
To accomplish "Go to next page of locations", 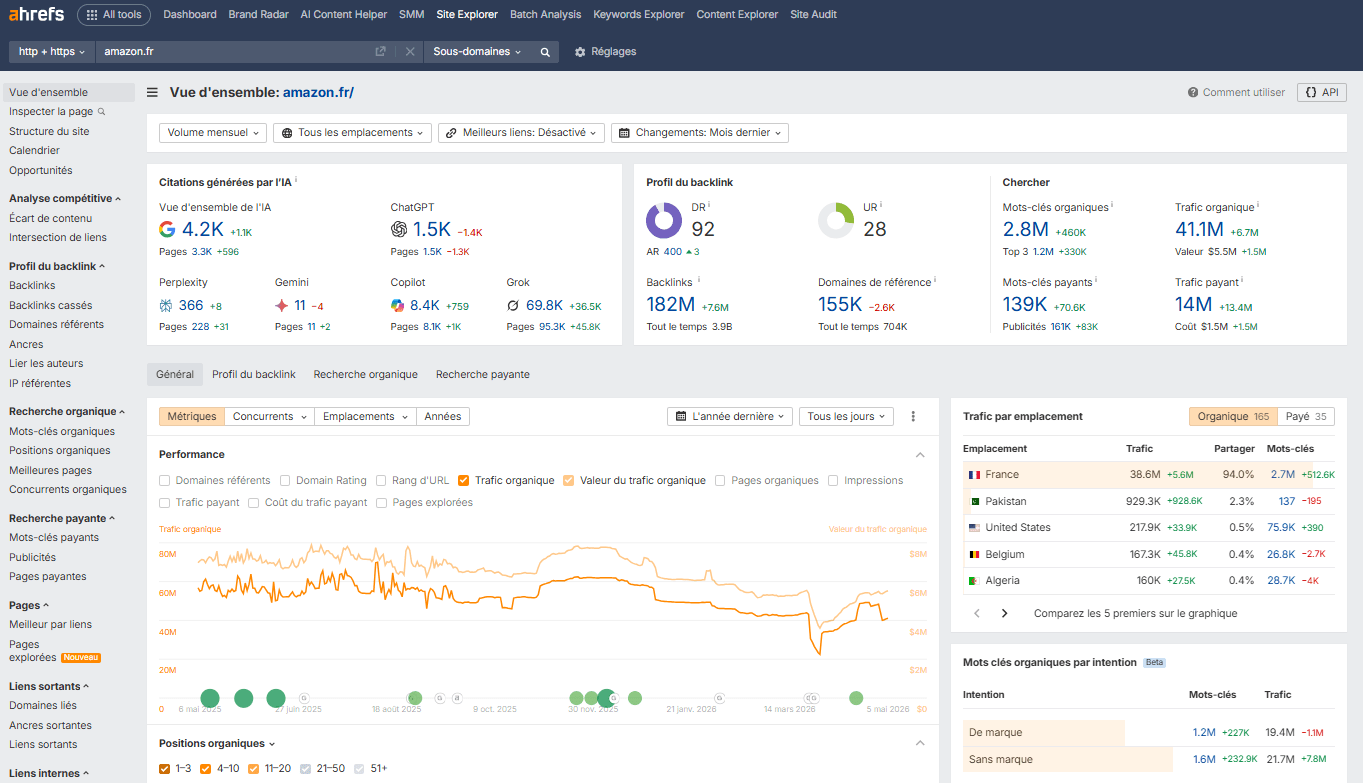I will point(1005,613).
